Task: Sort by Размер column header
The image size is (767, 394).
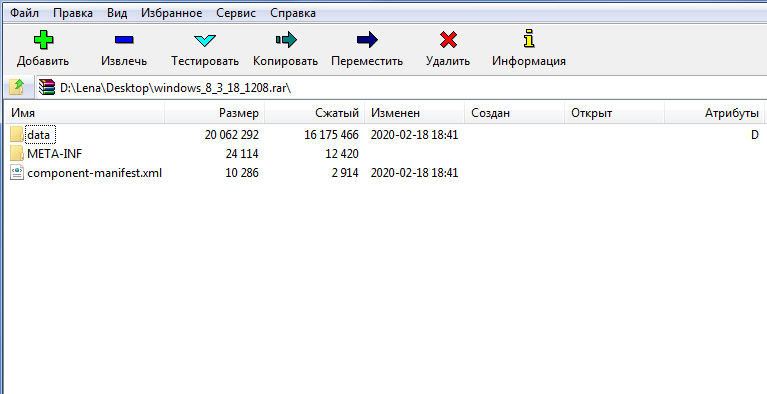Action: 214,113
